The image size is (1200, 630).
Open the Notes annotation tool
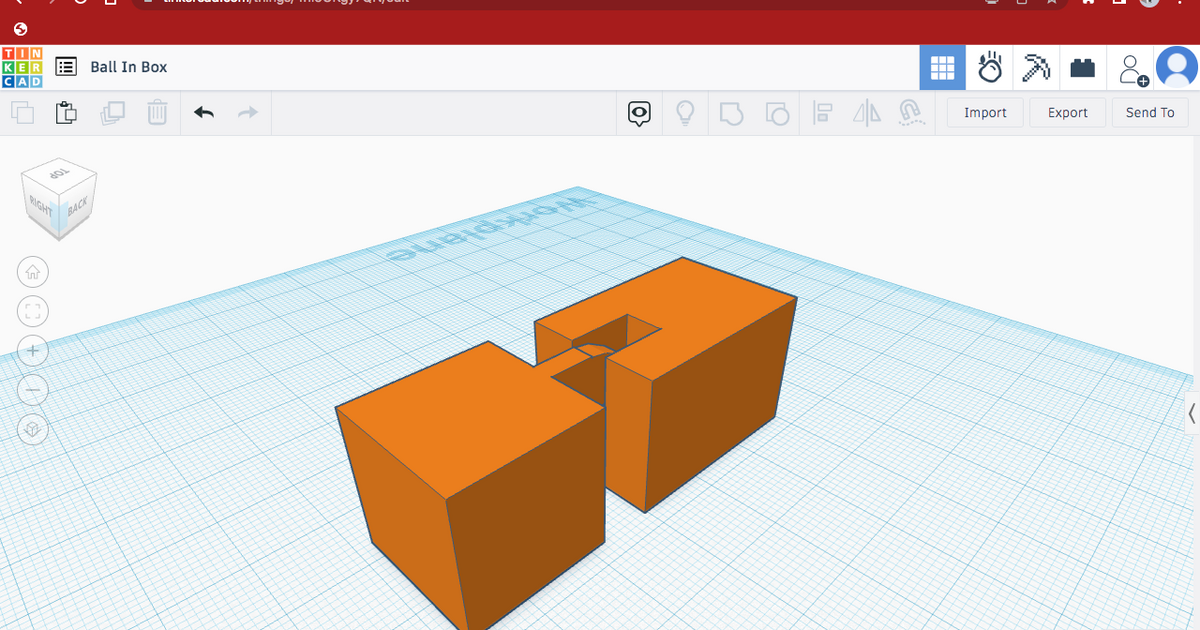pyautogui.click(x=639, y=113)
